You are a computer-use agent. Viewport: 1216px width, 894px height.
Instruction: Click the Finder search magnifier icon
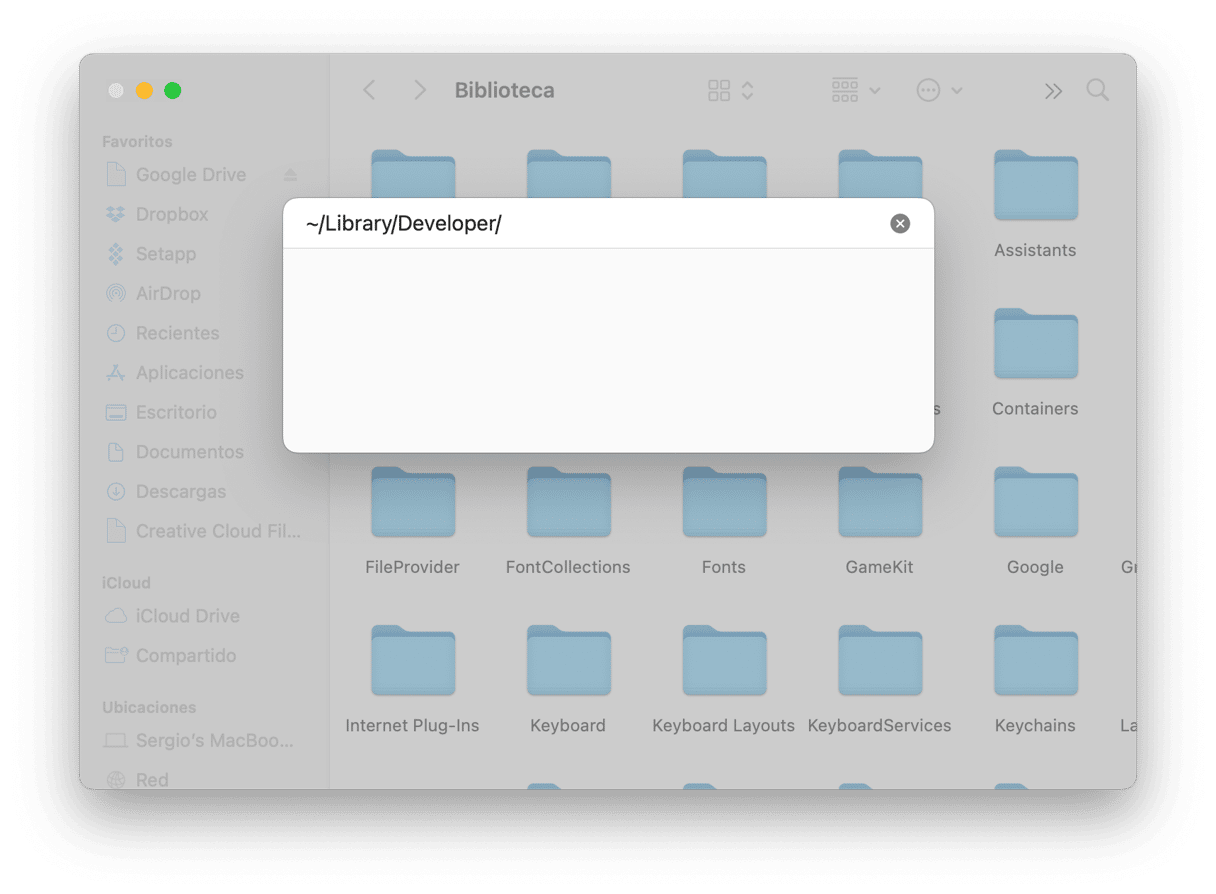pyautogui.click(x=1097, y=91)
